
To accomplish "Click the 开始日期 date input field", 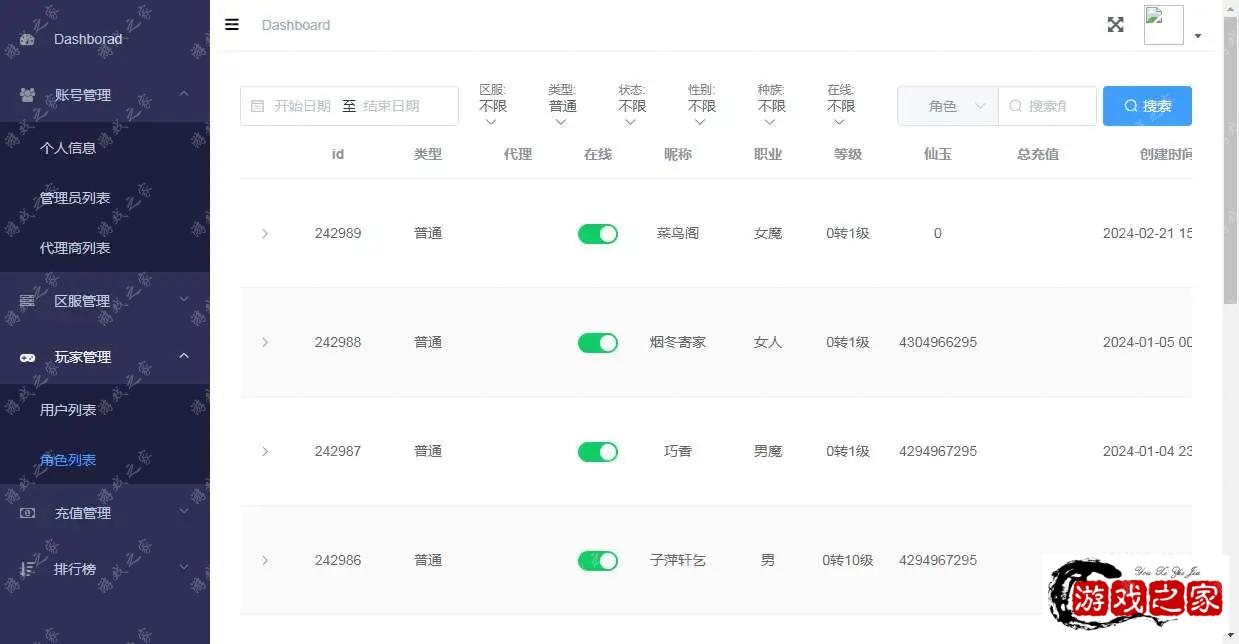I will coord(302,106).
